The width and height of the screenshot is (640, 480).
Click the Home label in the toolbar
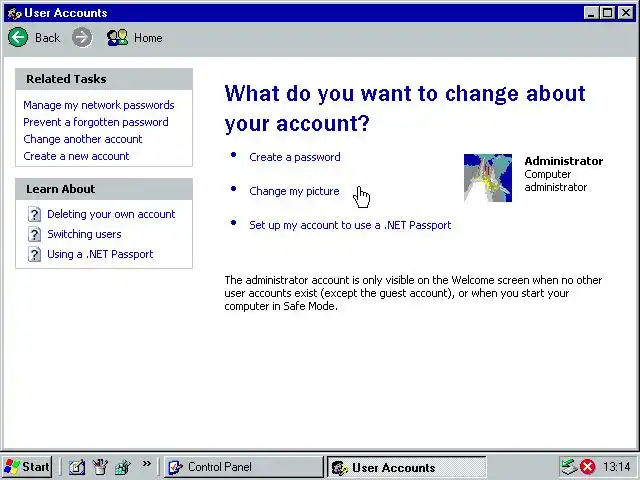[x=148, y=38]
